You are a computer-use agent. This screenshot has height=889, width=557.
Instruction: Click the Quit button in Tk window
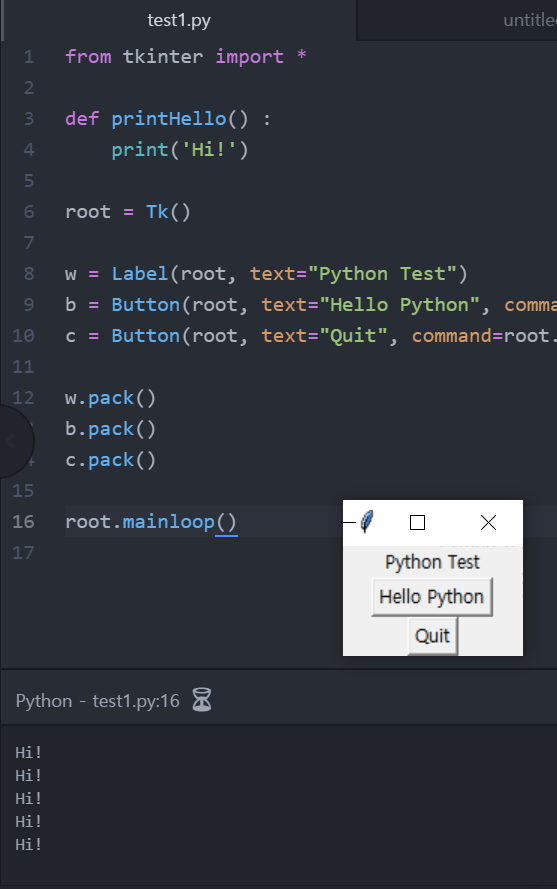click(x=432, y=636)
